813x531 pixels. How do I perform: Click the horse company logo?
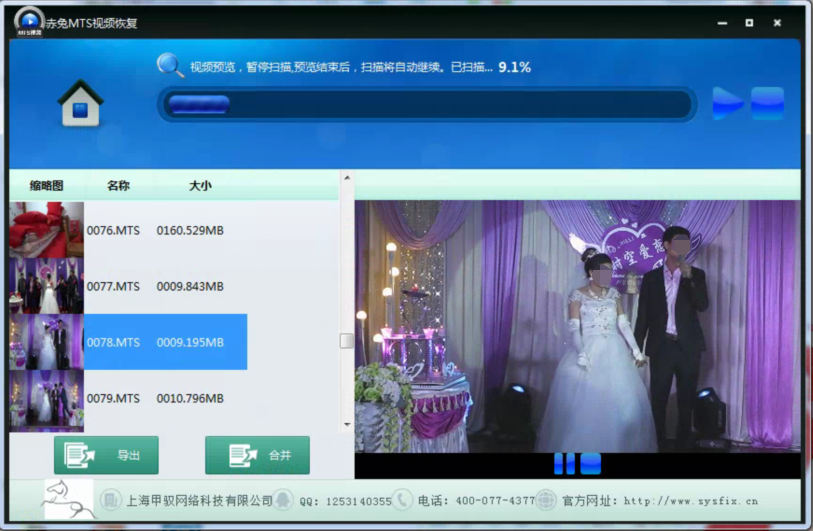[69, 499]
